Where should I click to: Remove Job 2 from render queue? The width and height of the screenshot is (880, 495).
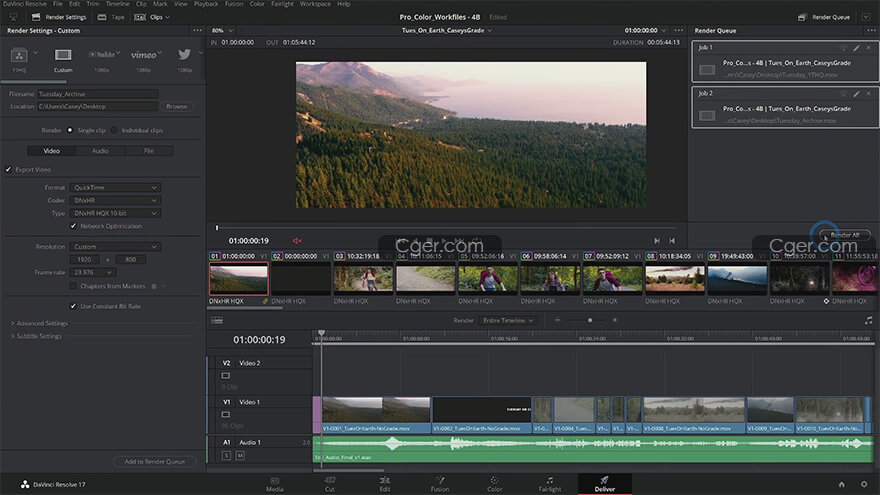(869, 94)
